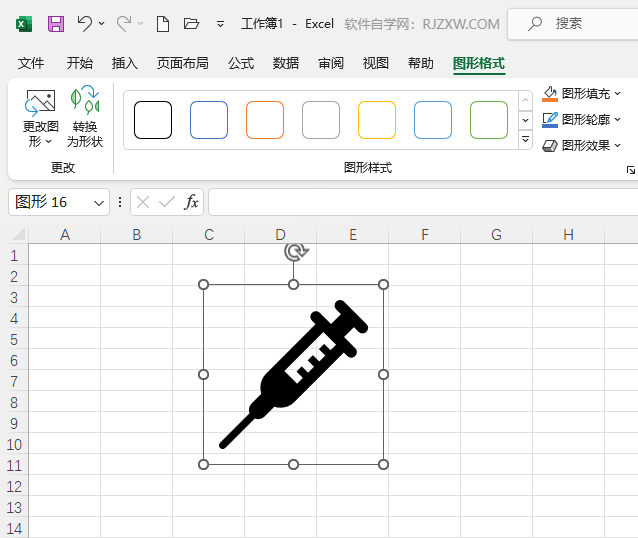This screenshot has height=538, width=638.
Task: Click the formula bar cancel X icon
Action: click(x=143, y=202)
